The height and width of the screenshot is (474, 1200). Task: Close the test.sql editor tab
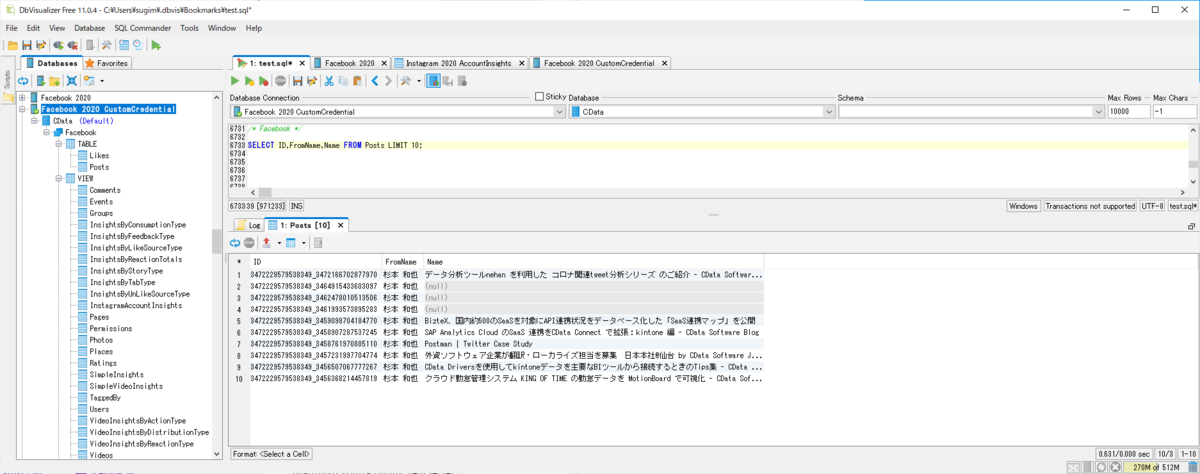[303, 63]
